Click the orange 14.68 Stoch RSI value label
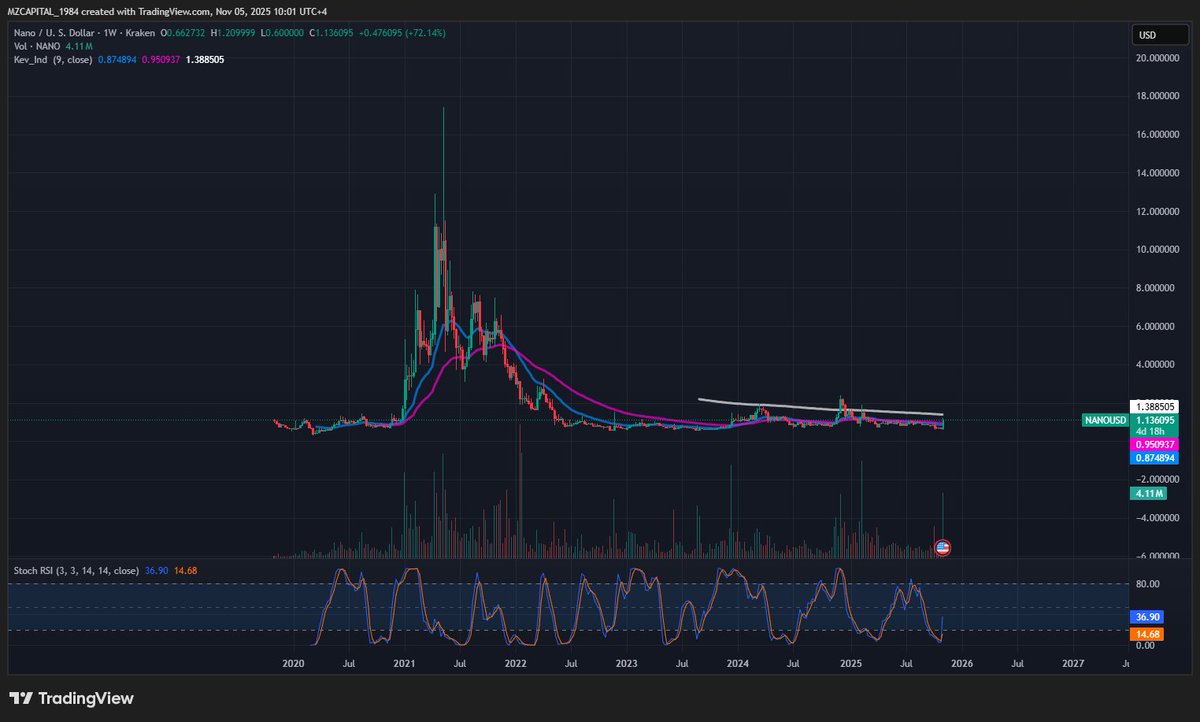 (1148, 633)
